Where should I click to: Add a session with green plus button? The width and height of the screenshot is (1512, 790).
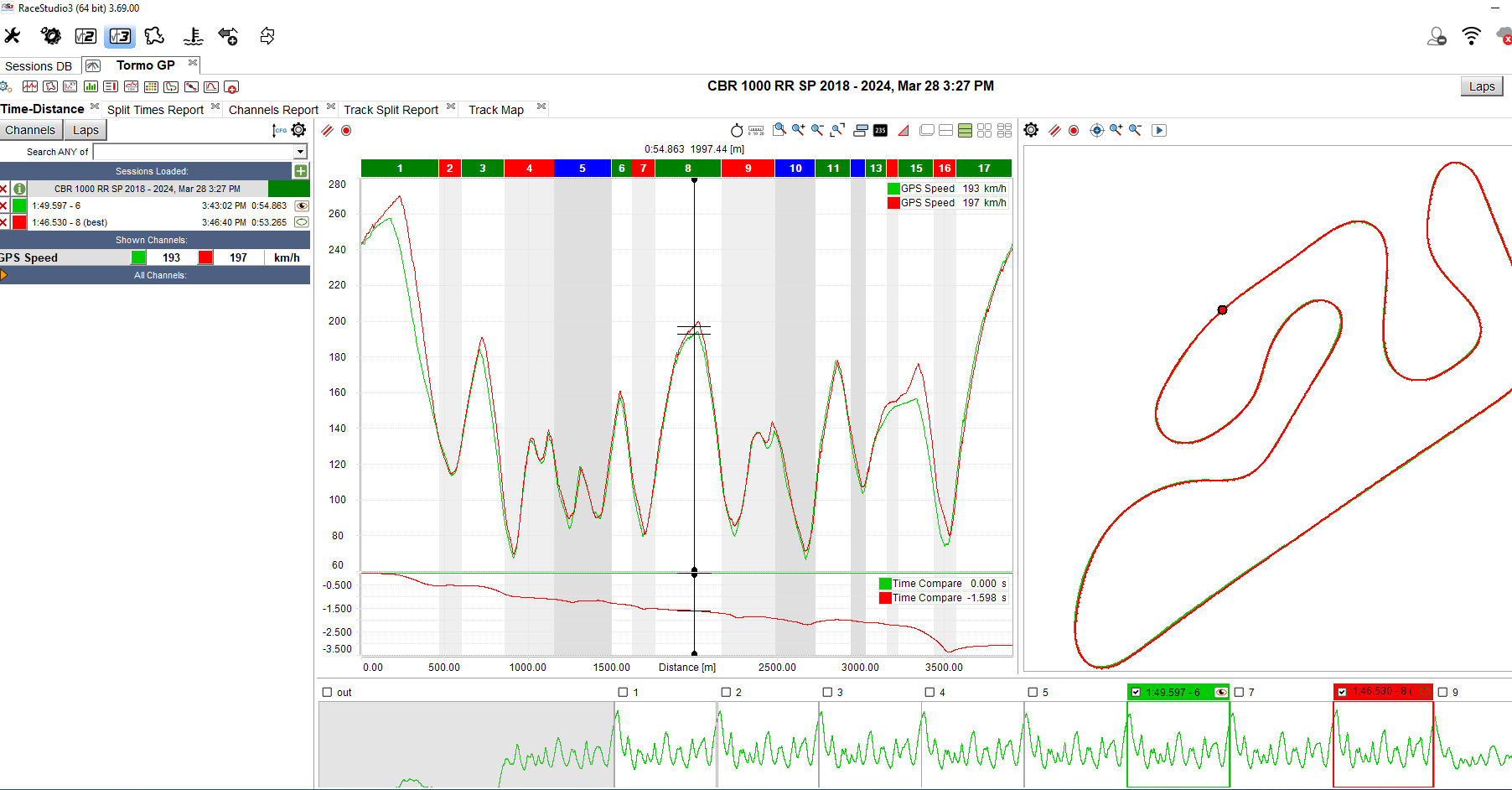pos(300,171)
